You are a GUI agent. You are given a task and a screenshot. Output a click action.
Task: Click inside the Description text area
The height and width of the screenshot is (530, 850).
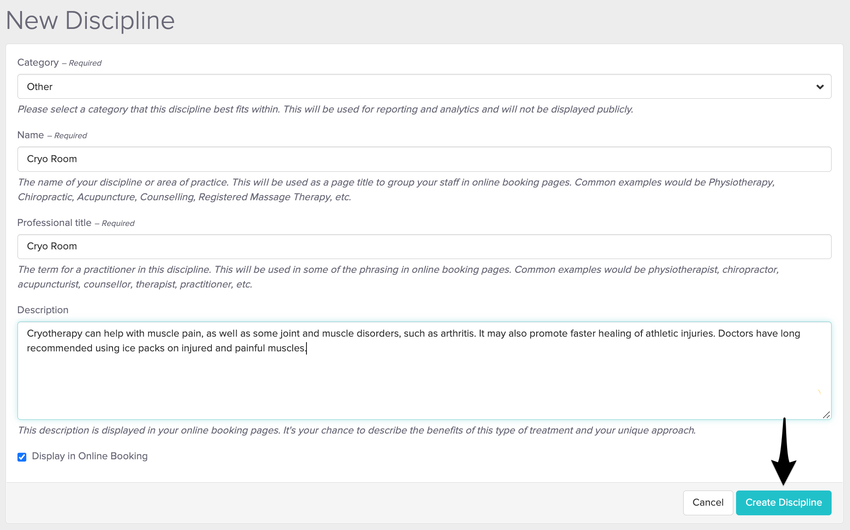coord(424,380)
